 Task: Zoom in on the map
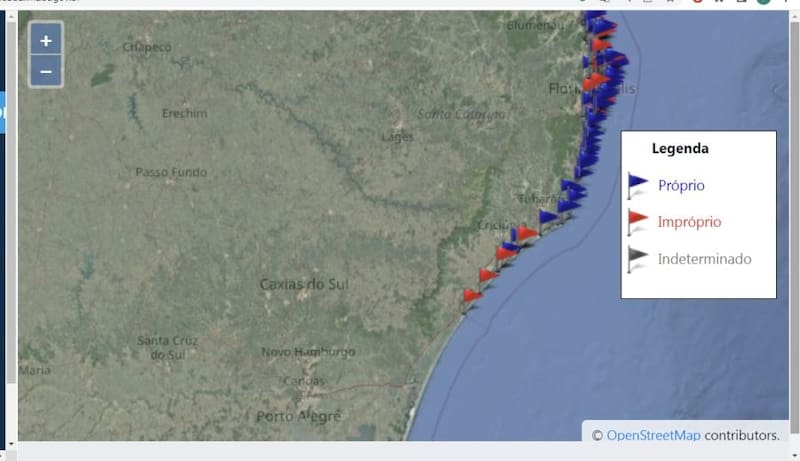pos(46,41)
